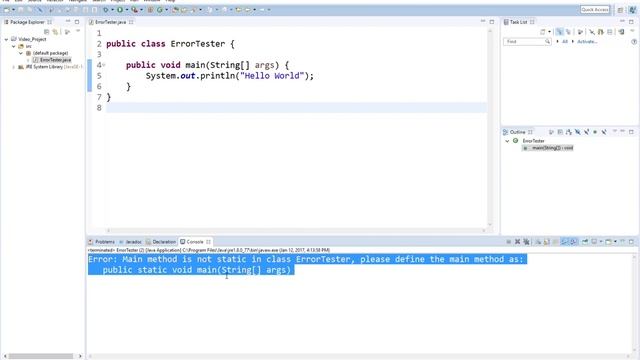Toggle Link with Editor in Package Explorer

tap(55, 31)
